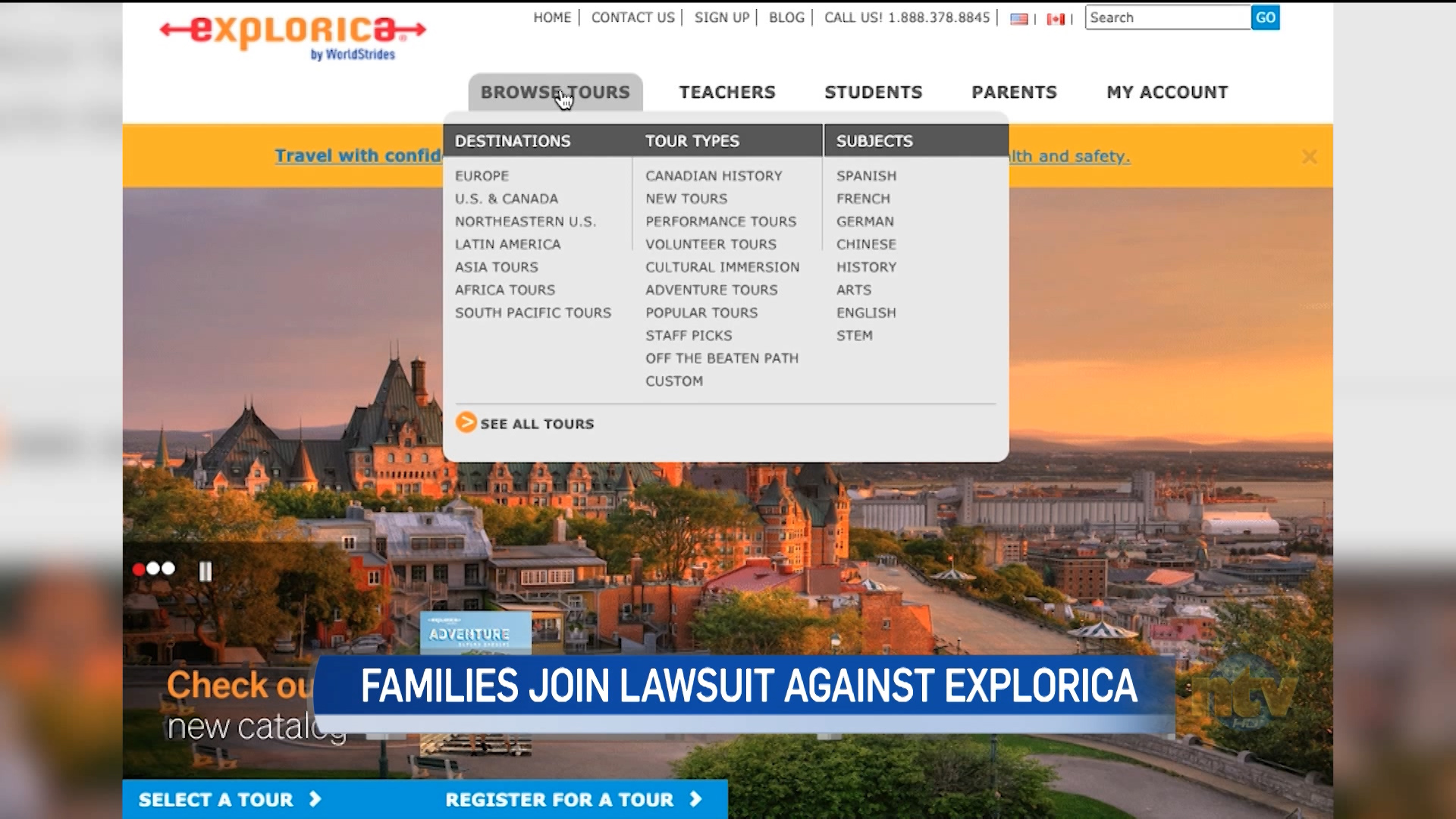Select CANADIAN HISTORY tour type
Screen dimensions: 1456x819
(x=714, y=176)
